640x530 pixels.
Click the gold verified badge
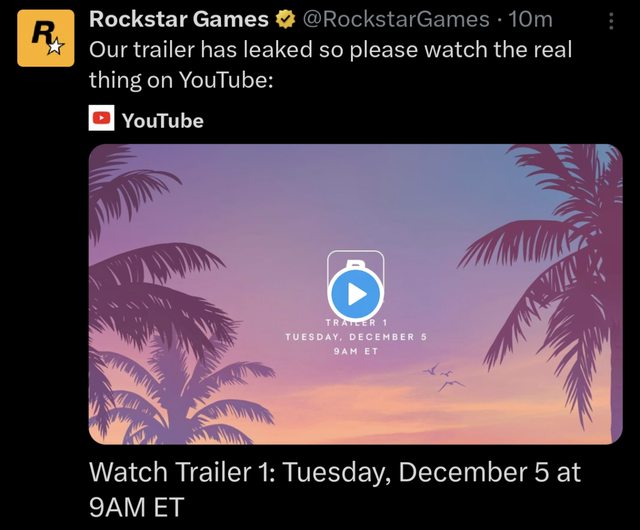pos(286,20)
